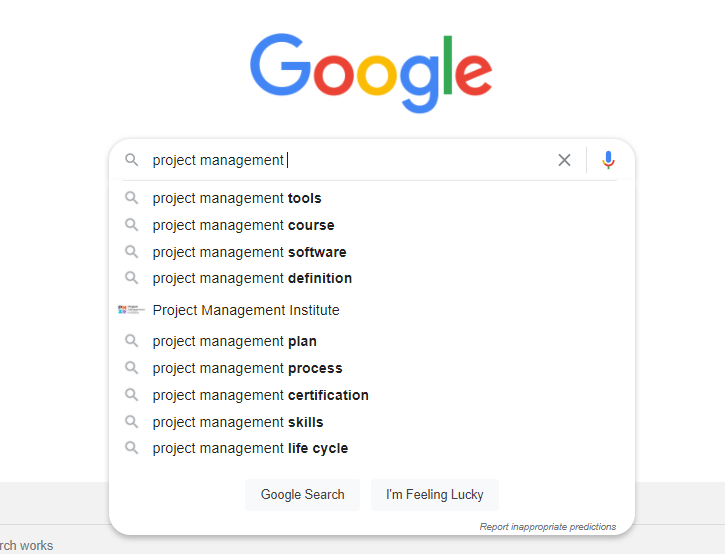Select 'project management plan' suggestion
Image resolution: width=725 pixels, height=554 pixels.
[234, 341]
